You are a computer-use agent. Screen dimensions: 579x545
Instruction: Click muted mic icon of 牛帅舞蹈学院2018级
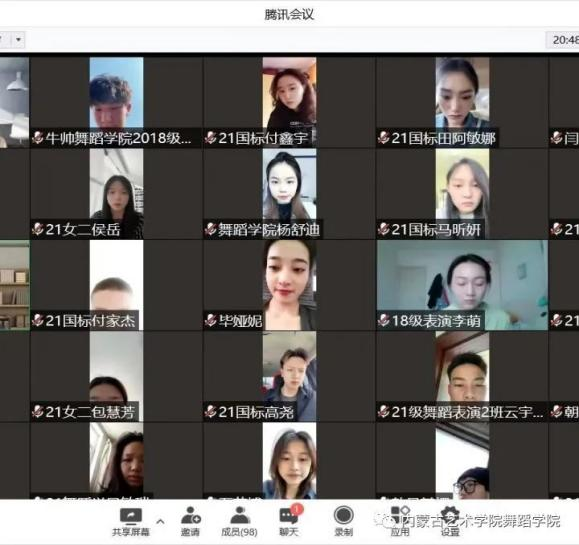[x=38, y=138]
